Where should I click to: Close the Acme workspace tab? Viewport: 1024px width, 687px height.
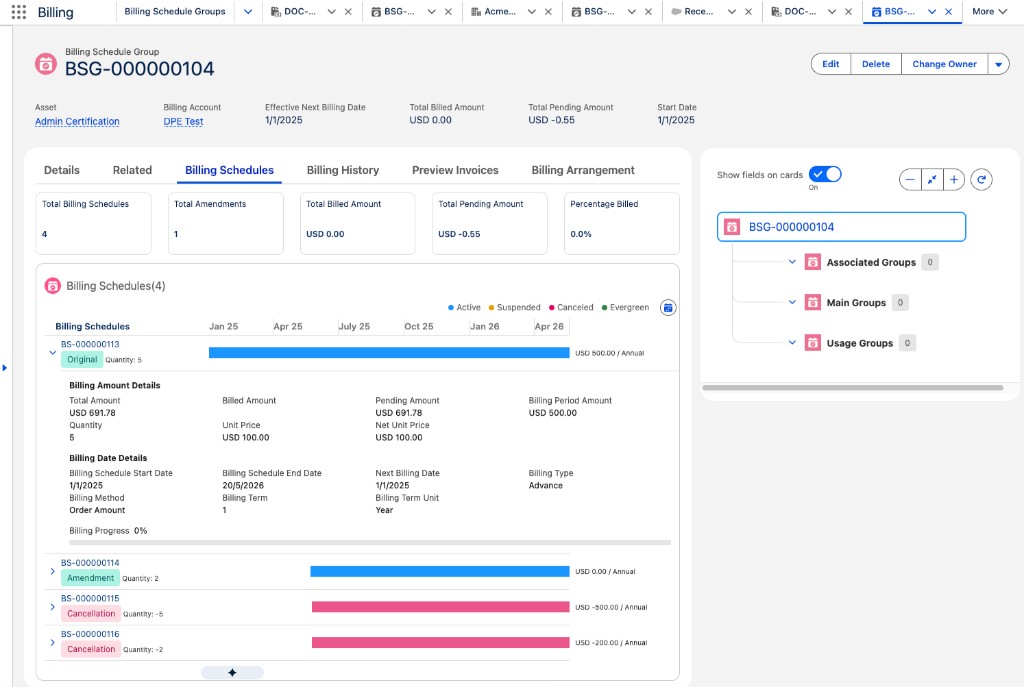click(x=548, y=12)
